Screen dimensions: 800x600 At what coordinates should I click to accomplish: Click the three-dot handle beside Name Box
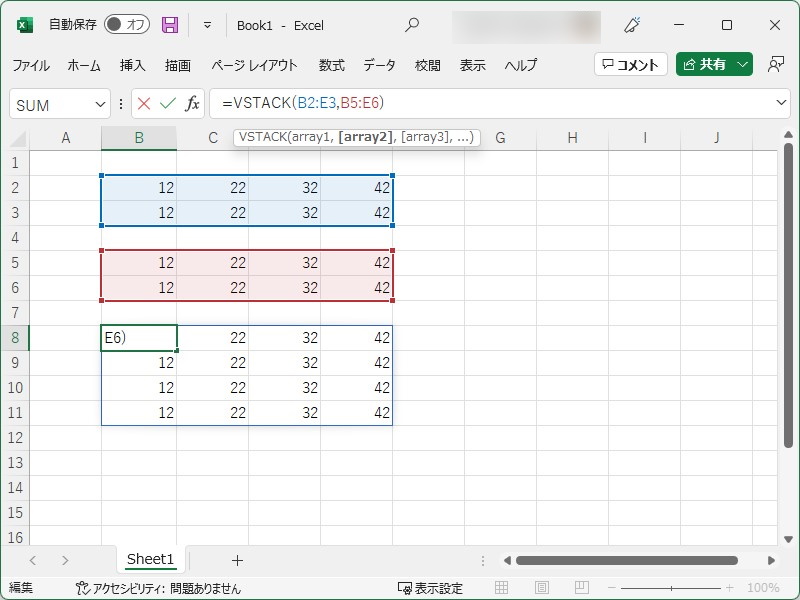tap(121, 104)
